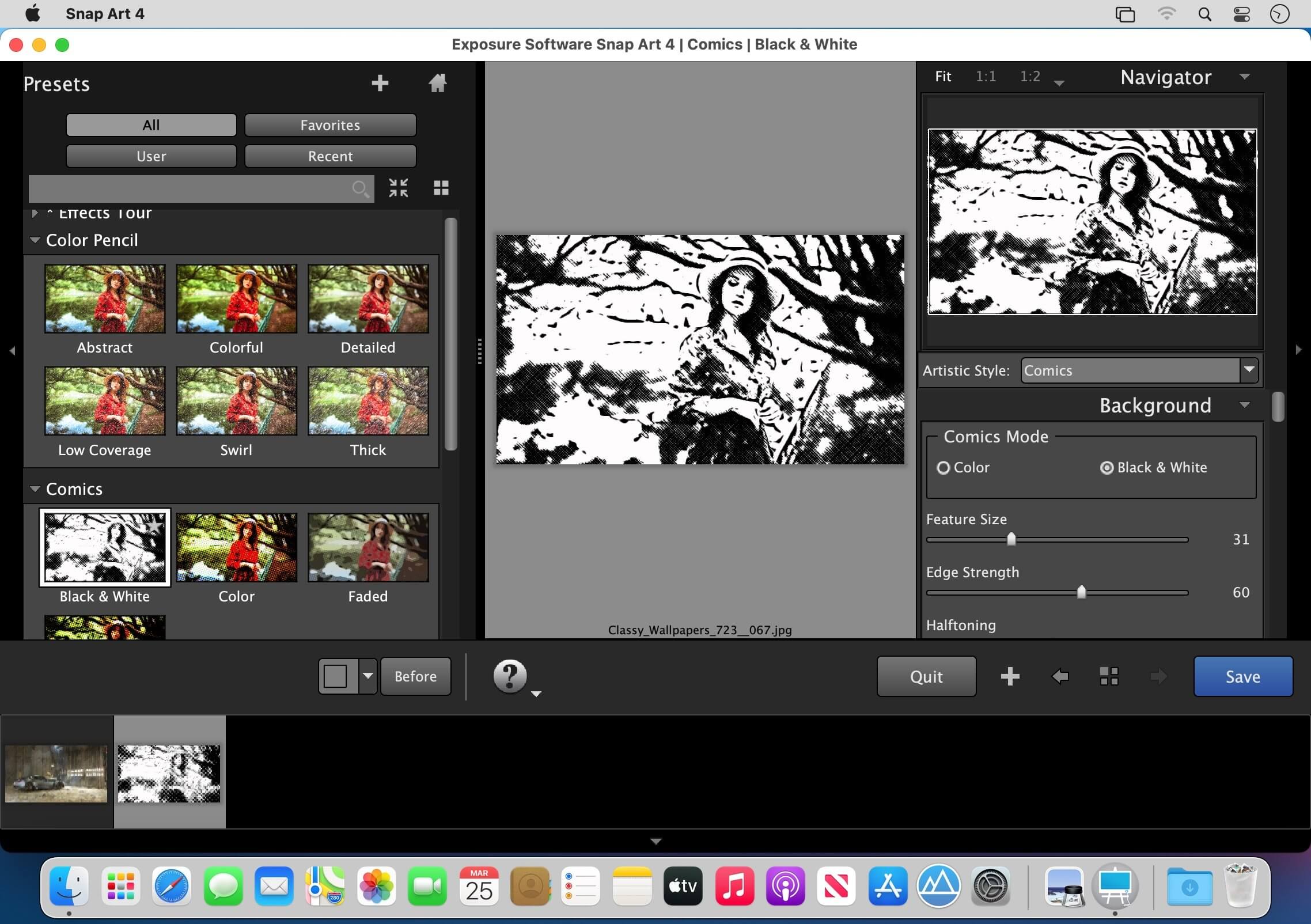Viewport: 1311px width, 924px height.
Task: Click the plus icon next to Quit
Action: [x=1010, y=676]
